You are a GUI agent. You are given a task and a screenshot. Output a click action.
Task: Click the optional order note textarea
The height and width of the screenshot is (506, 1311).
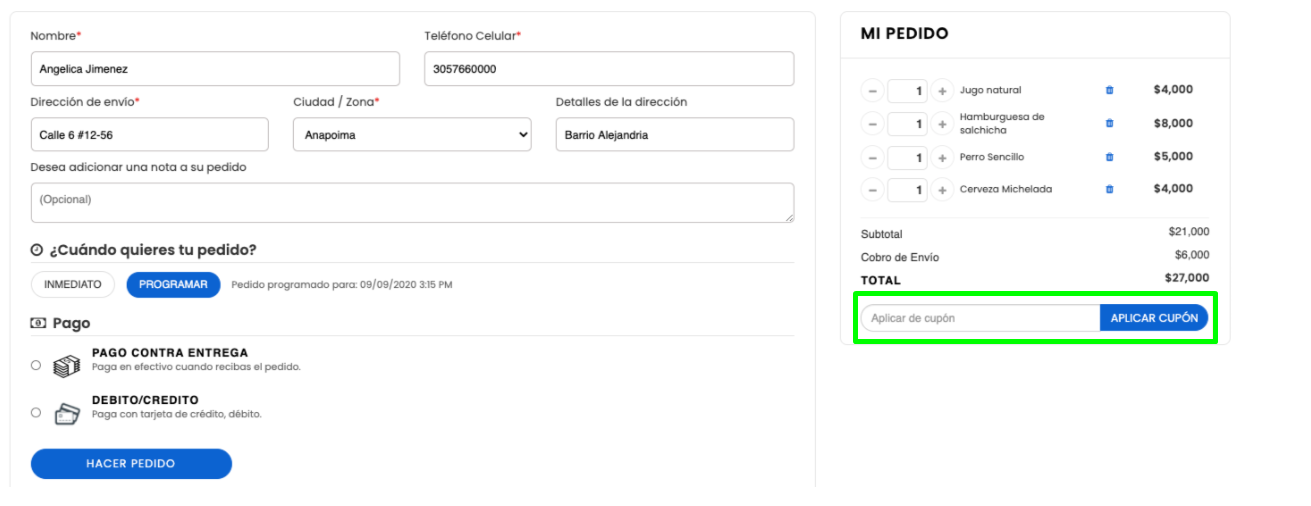(x=413, y=203)
